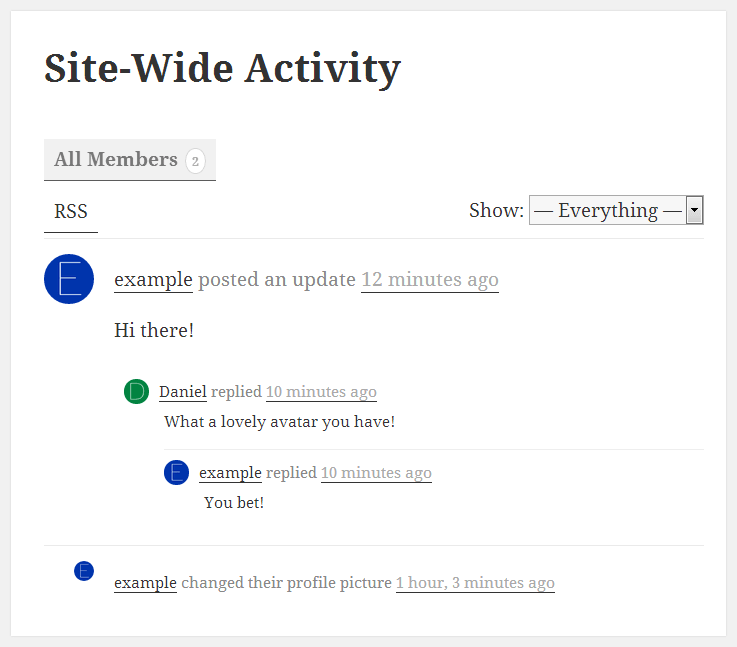Visit Daniel's profile via his name link
The image size is (737, 647).
point(182,392)
